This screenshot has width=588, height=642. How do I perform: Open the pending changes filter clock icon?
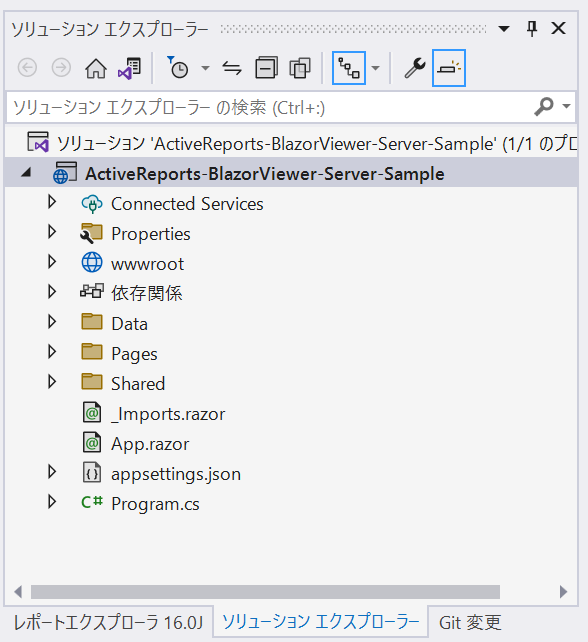point(178,68)
